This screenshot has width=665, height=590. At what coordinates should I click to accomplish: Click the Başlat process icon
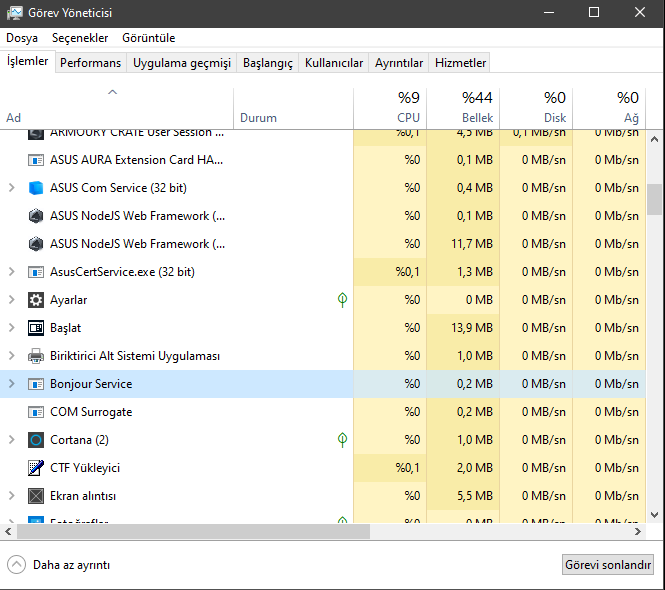pos(36,328)
